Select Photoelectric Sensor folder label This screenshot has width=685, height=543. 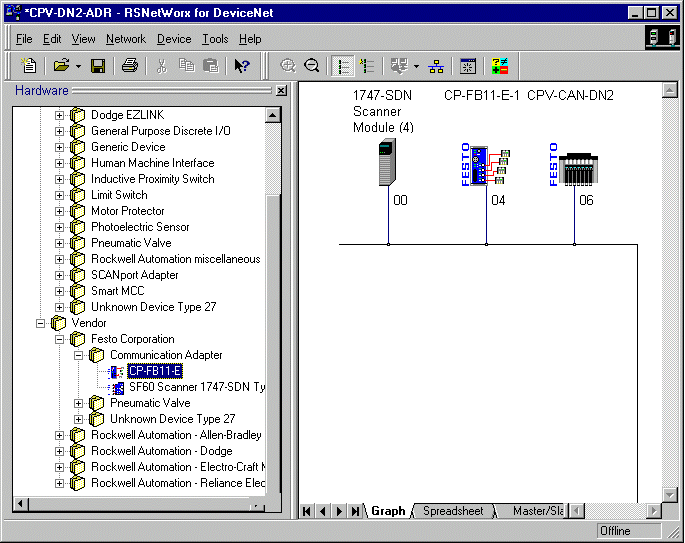pos(140,227)
